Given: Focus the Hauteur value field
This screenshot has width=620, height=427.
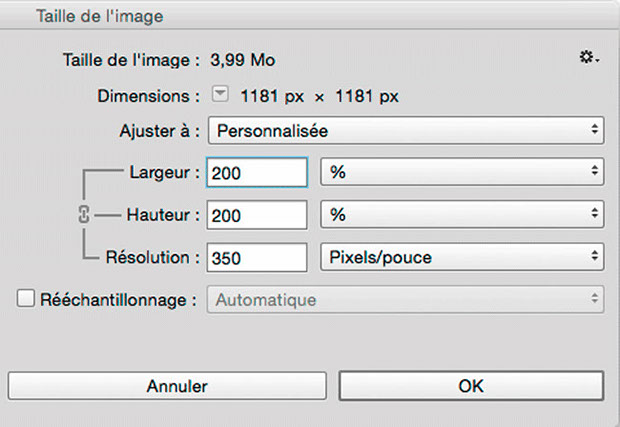Looking at the screenshot, I should point(257,215).
